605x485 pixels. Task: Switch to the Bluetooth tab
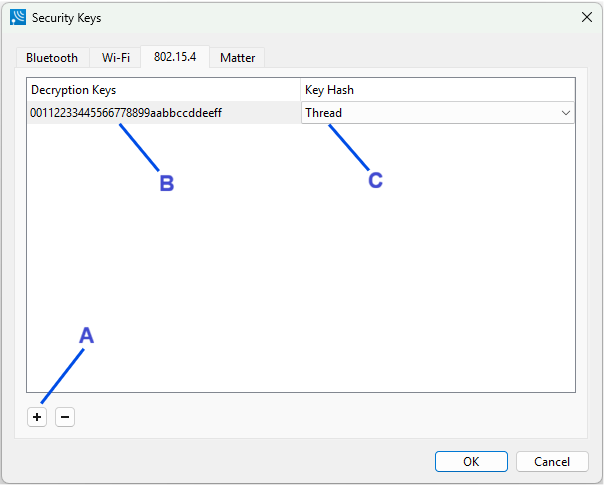[x=52, y=58]
